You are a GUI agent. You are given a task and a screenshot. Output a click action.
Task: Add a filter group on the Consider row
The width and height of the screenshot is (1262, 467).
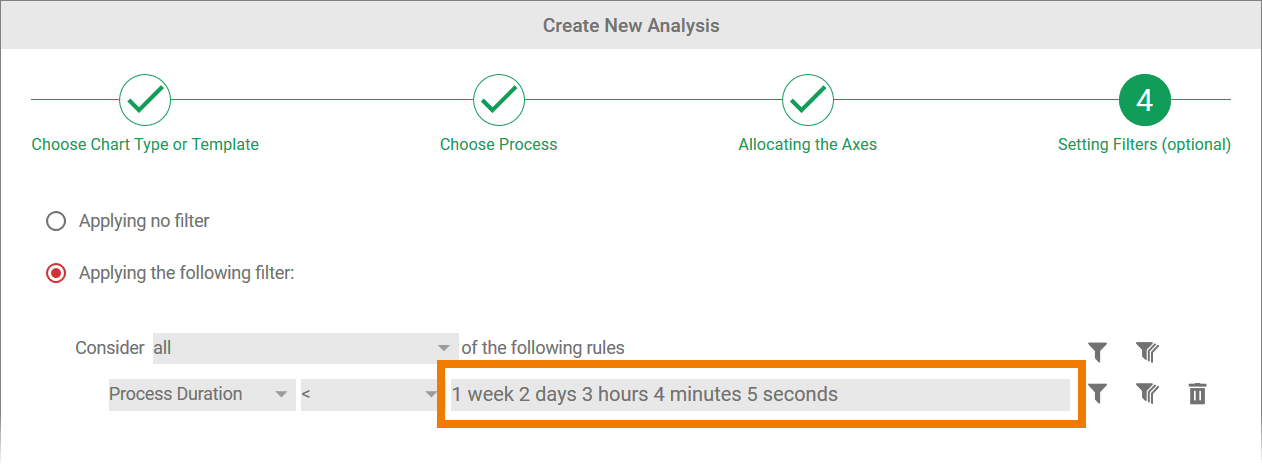click(1147, 351)
